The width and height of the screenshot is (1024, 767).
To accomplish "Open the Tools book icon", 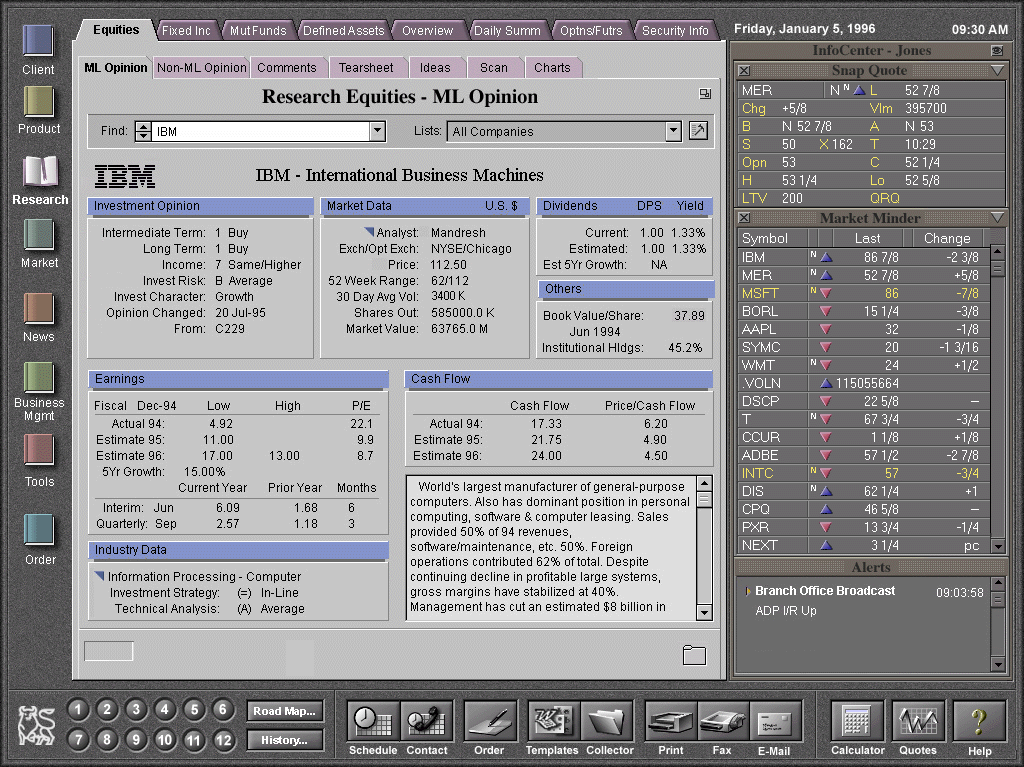I will click(x=39, y=451).
